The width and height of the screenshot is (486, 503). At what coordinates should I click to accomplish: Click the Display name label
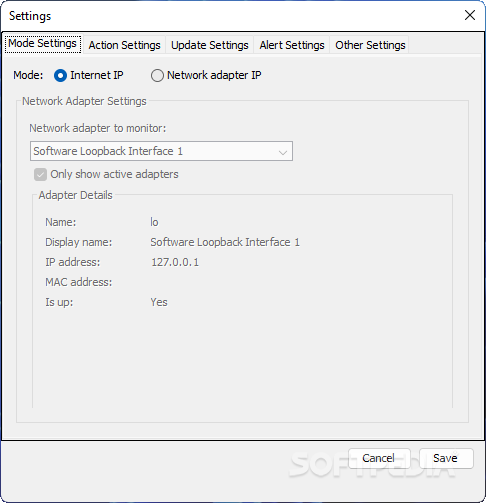79,242
